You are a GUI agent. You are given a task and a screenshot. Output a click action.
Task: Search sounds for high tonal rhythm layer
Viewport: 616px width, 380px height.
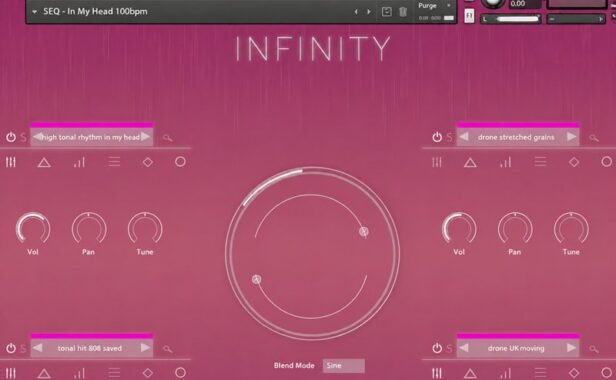168,138
